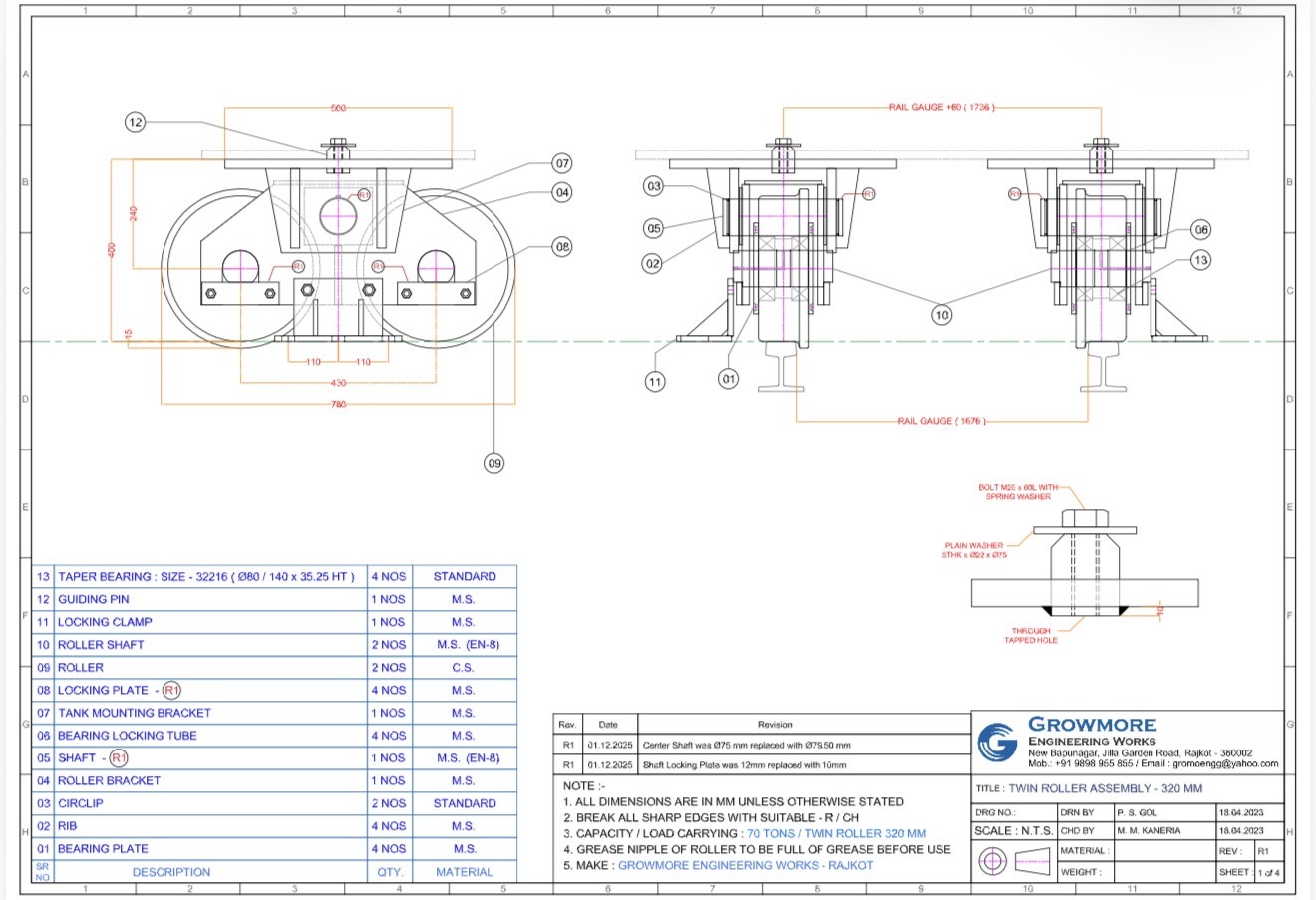Image resolution: width=1316 pixels, height=900 pixels.
Task: Click the '1 of 4' sheet number
Action: pos(1268,873)
